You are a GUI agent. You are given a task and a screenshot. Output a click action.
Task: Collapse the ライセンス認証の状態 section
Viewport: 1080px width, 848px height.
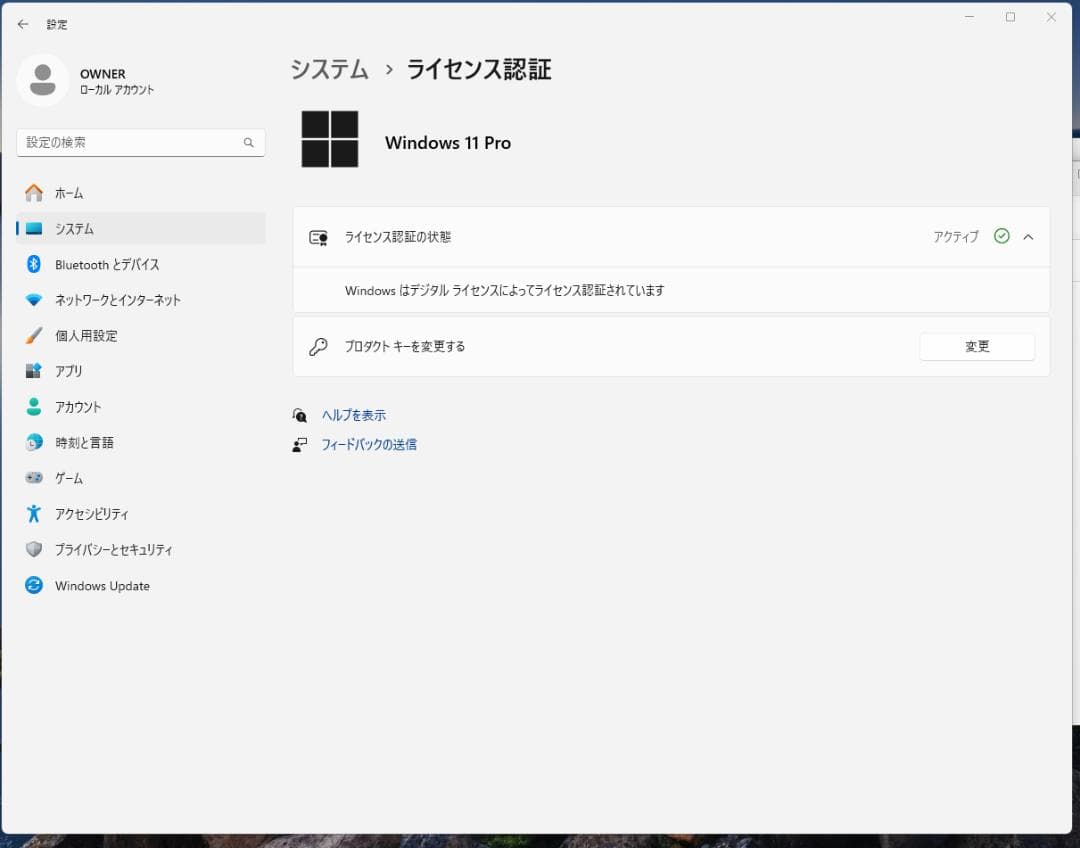click(x=1029, y=237)
